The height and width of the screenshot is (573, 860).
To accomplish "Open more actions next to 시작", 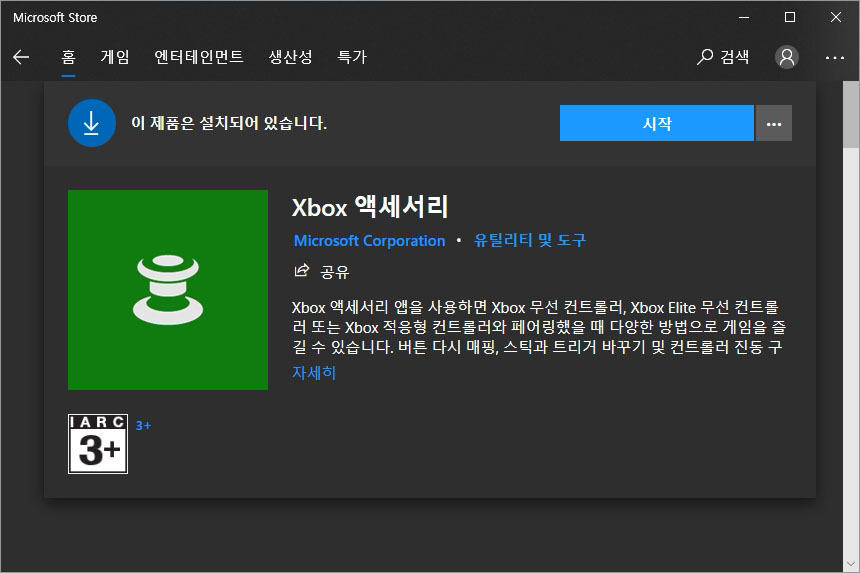I will point(773,123).
